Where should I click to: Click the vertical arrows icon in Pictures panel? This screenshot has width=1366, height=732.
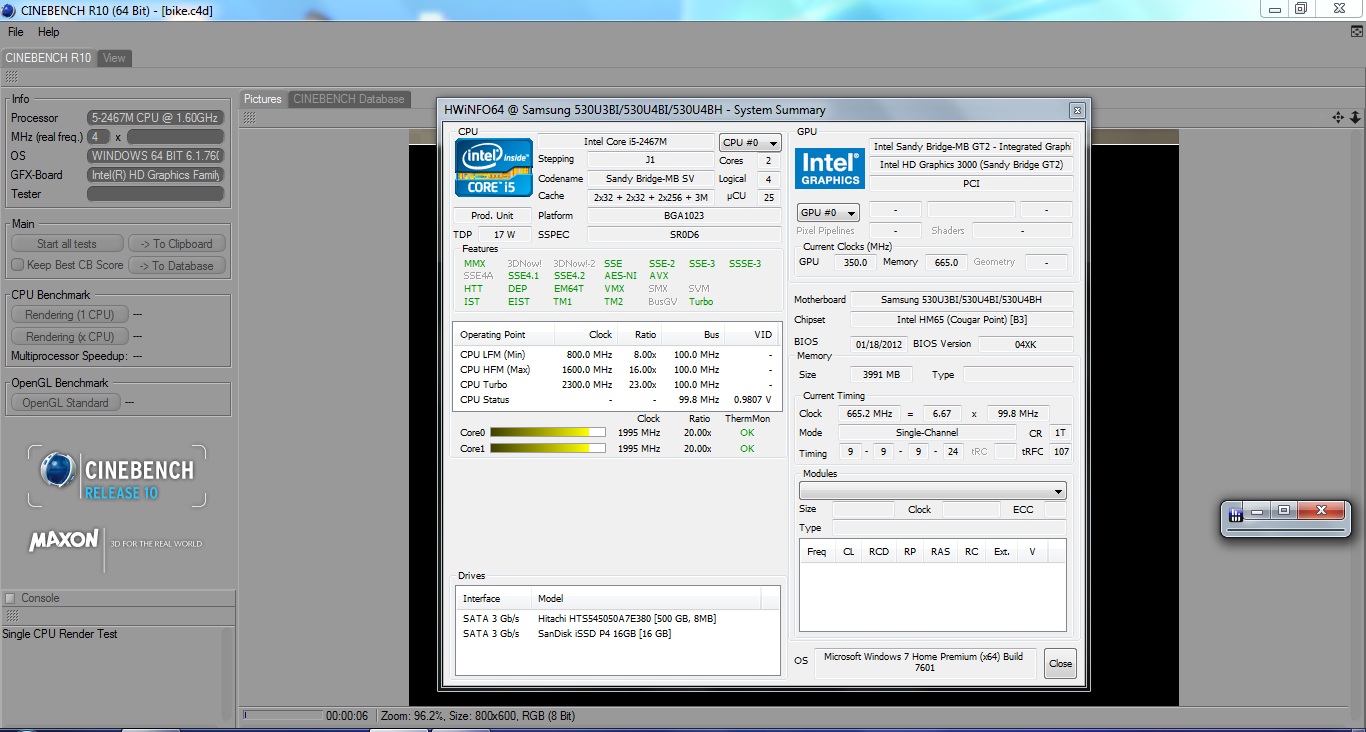click(1355, 118)
